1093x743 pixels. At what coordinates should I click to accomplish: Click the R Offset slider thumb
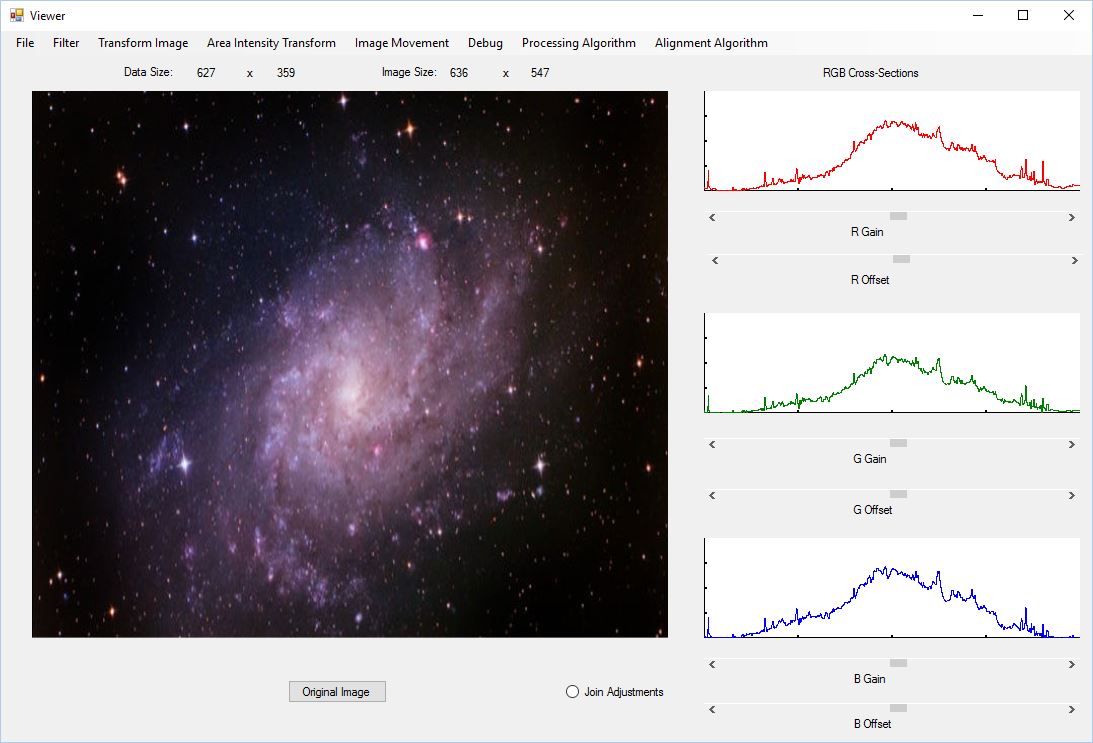[x=901, y=260]
